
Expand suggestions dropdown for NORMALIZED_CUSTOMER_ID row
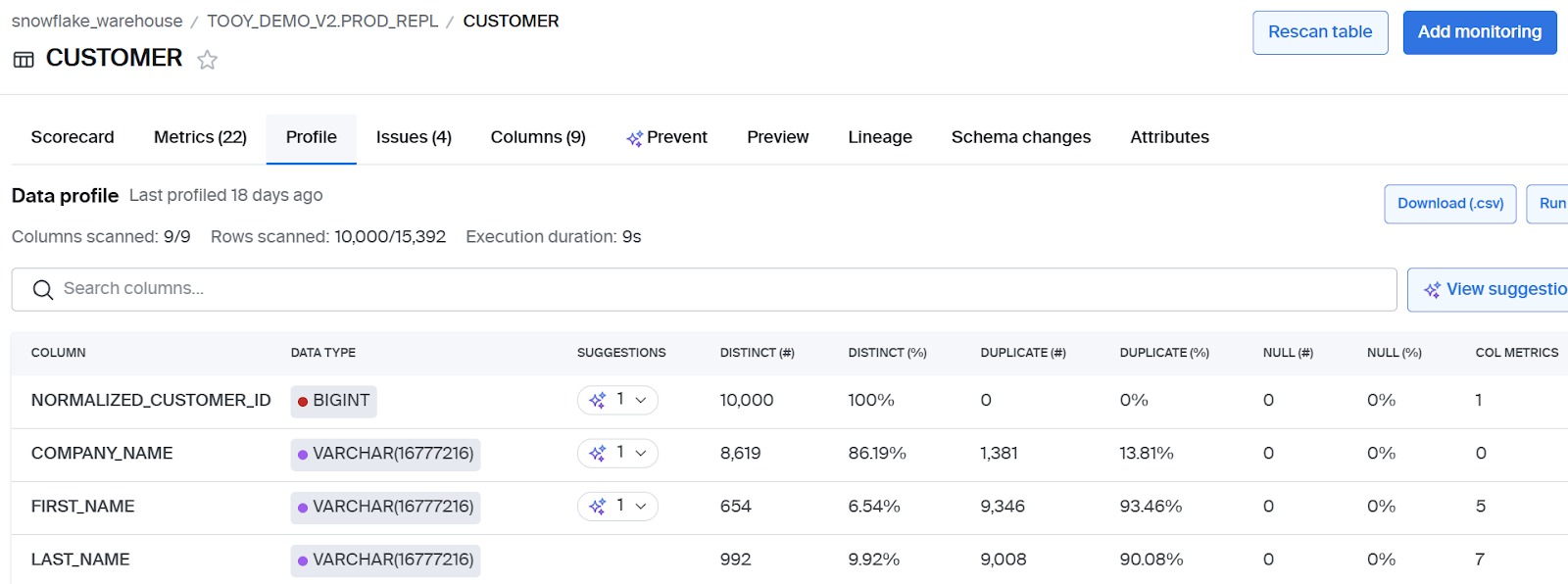pyautogui.click(x=641, y=400)
